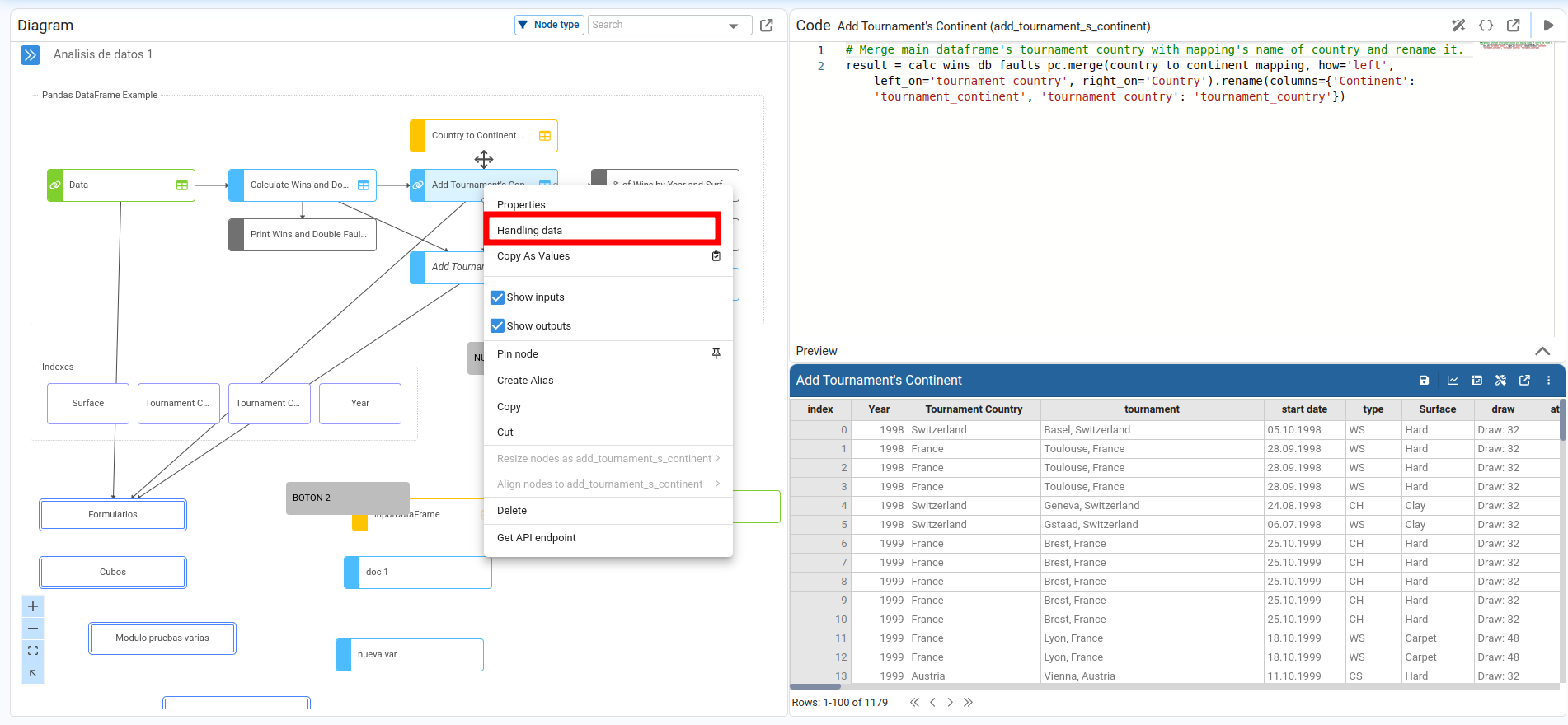Uncheck the Show inputs checkbox
The width and height of the screenshot is (1568, 725).
coord(498,297)
